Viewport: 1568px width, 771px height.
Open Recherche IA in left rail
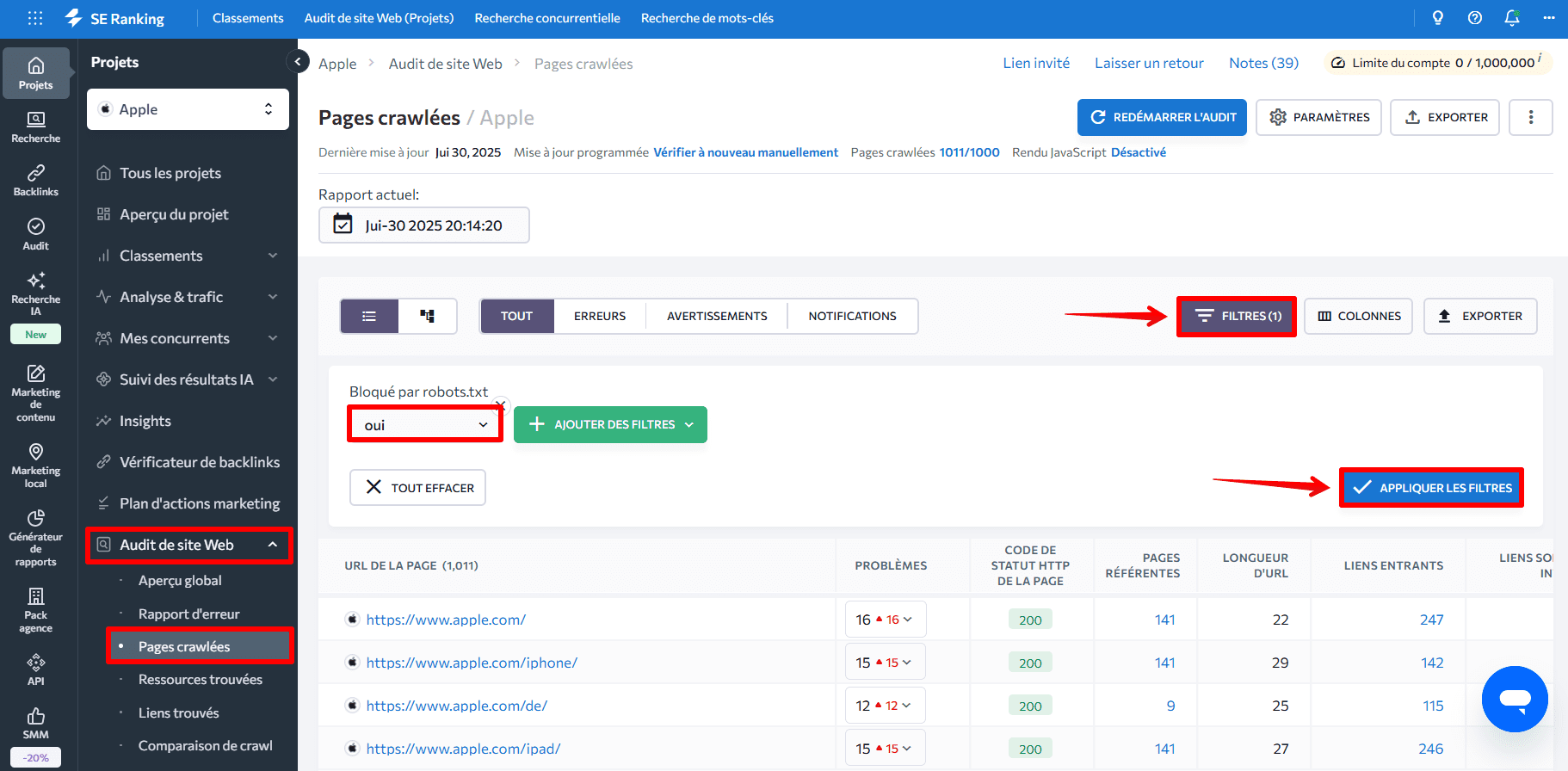click(x=36, y=294)
